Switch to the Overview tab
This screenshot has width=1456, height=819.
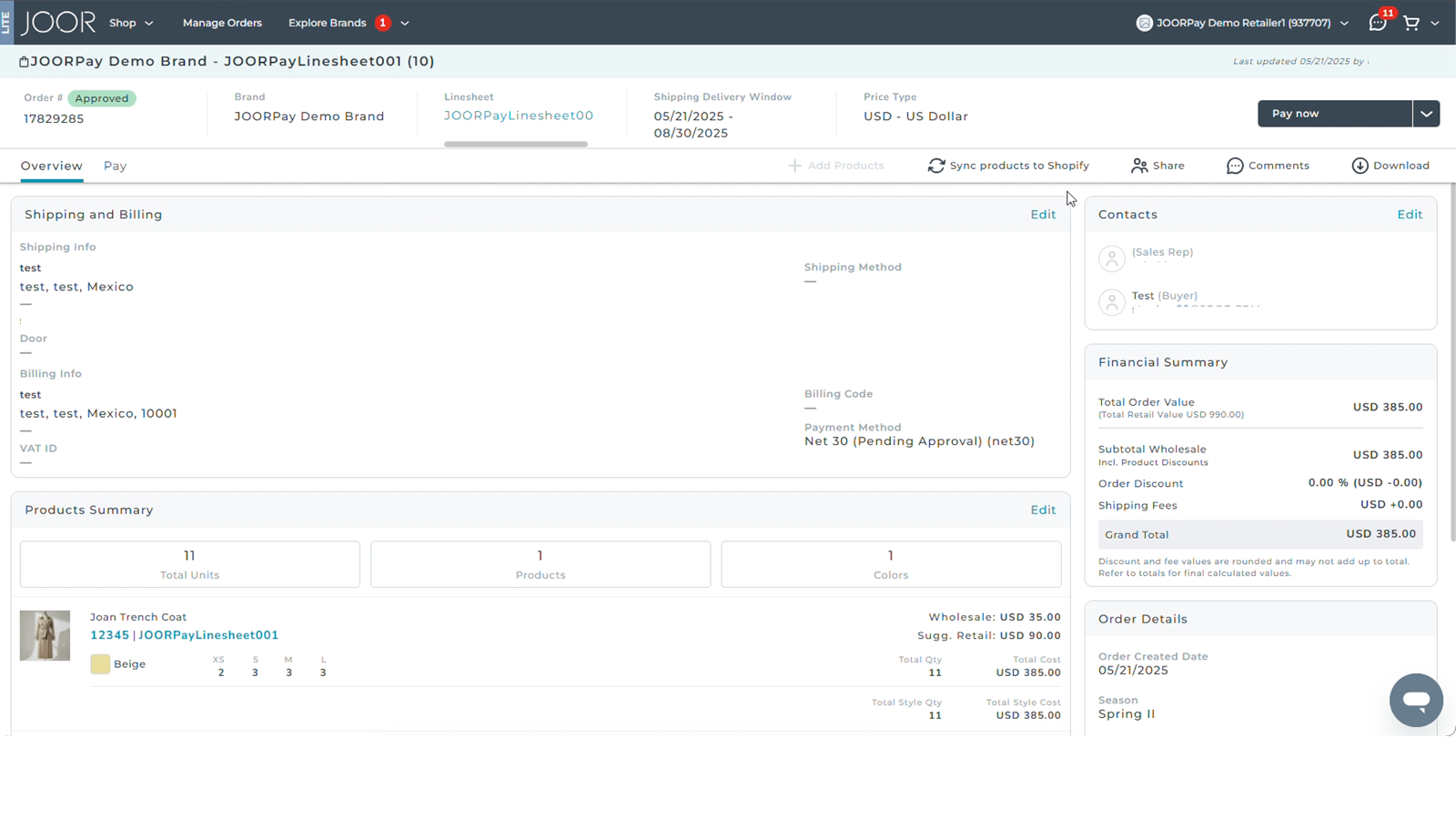pos(52,166)
